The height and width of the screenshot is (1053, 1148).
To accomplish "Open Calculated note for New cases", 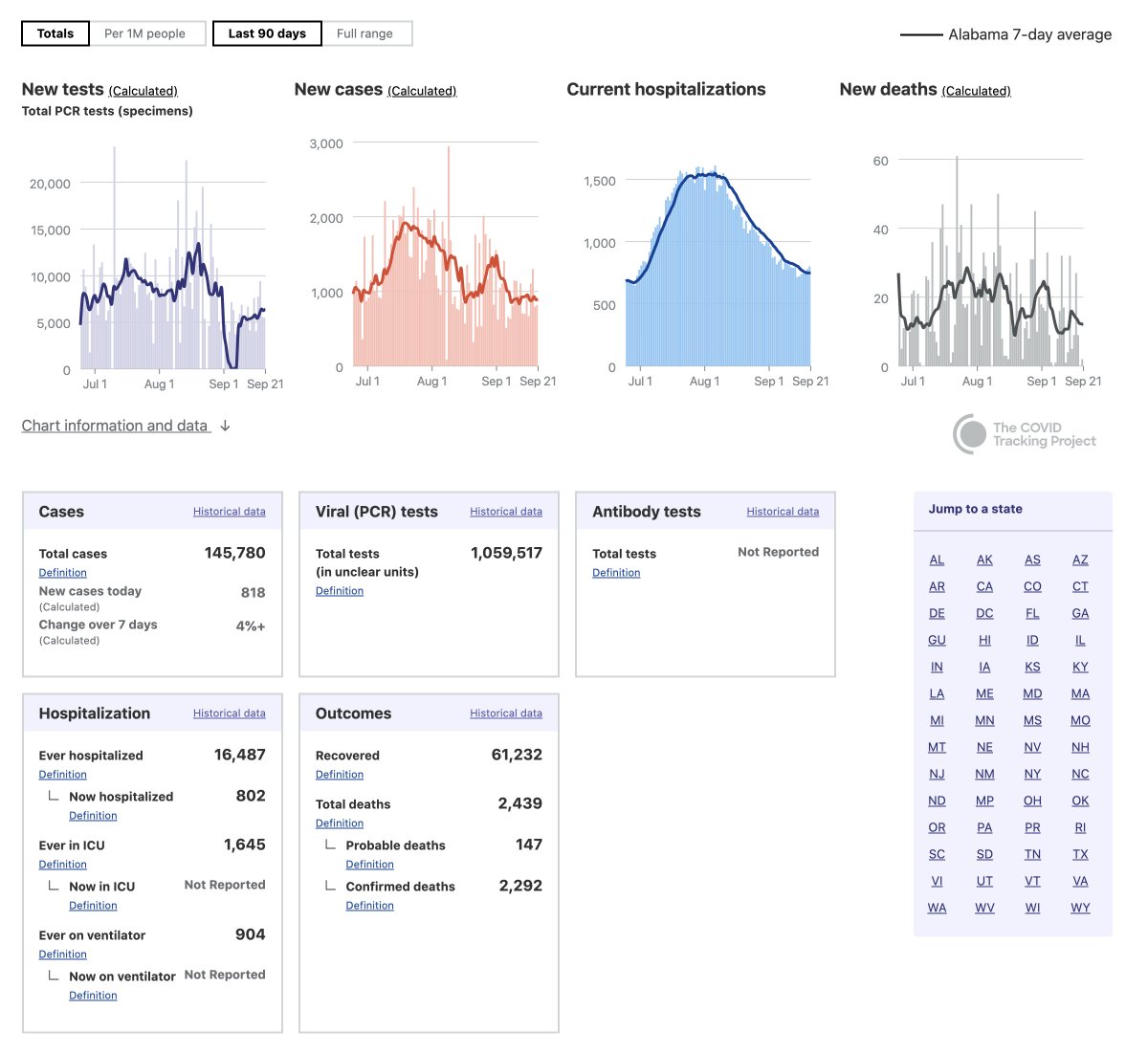I will (x=422, y=91).
